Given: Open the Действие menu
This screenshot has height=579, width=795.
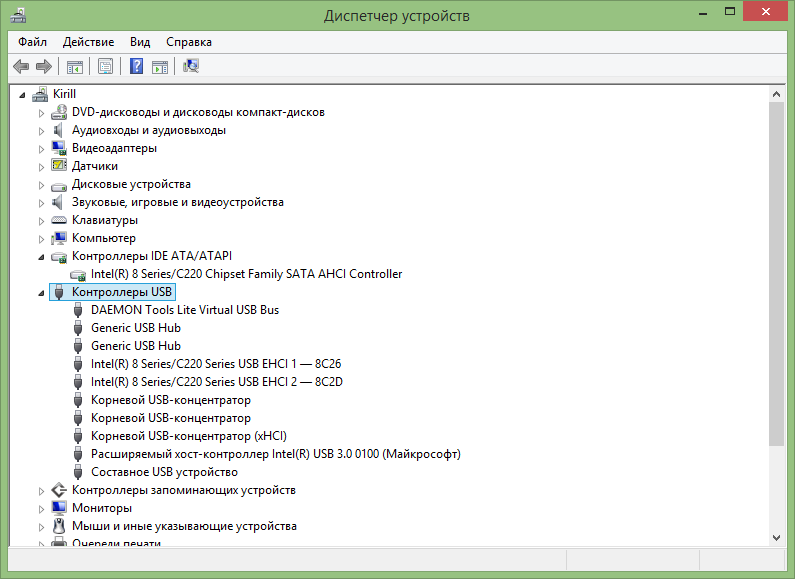Looking at the screenshot, I should click(x=88, y=42).
